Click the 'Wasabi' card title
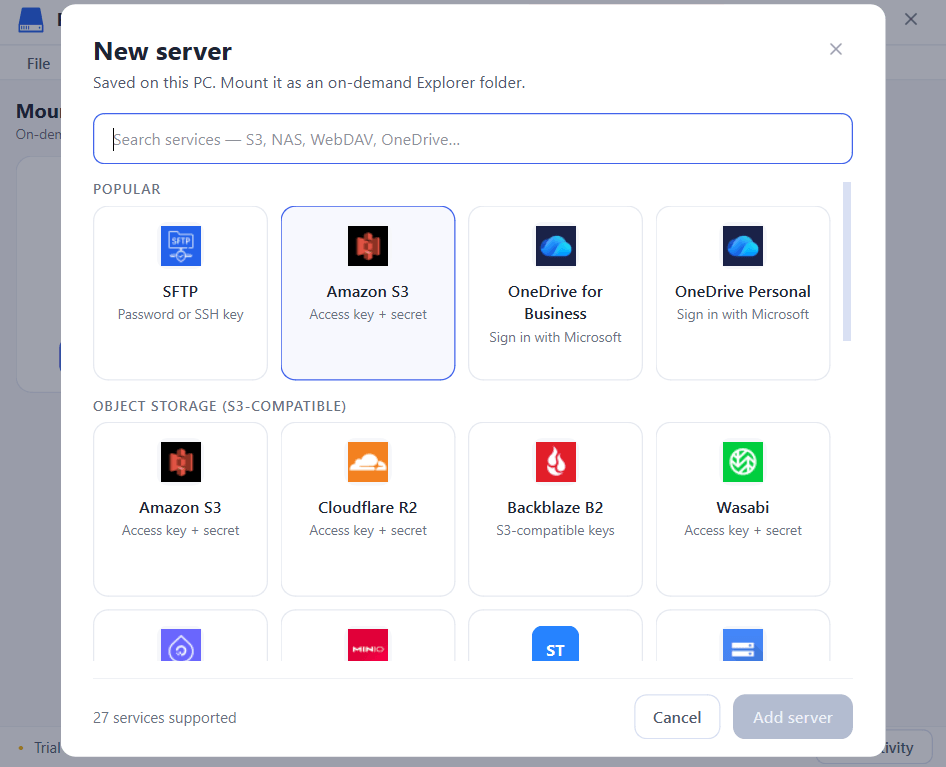 [x=743, y=508]
